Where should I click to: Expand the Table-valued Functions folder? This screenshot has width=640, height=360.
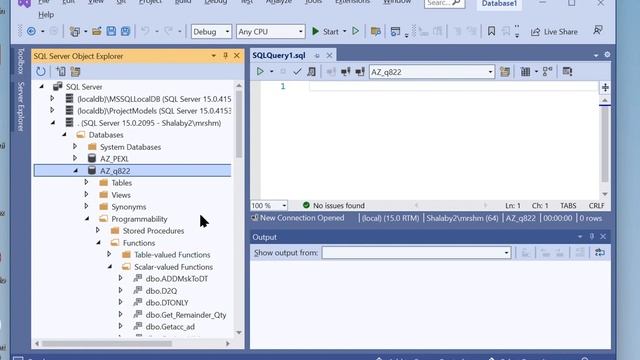pos(109,254)
